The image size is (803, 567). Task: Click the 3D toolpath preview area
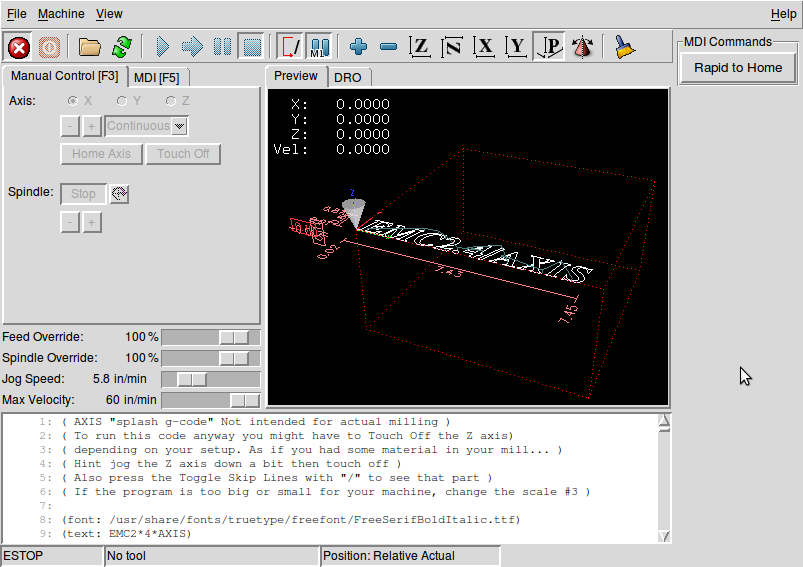(x=468, y=247)
